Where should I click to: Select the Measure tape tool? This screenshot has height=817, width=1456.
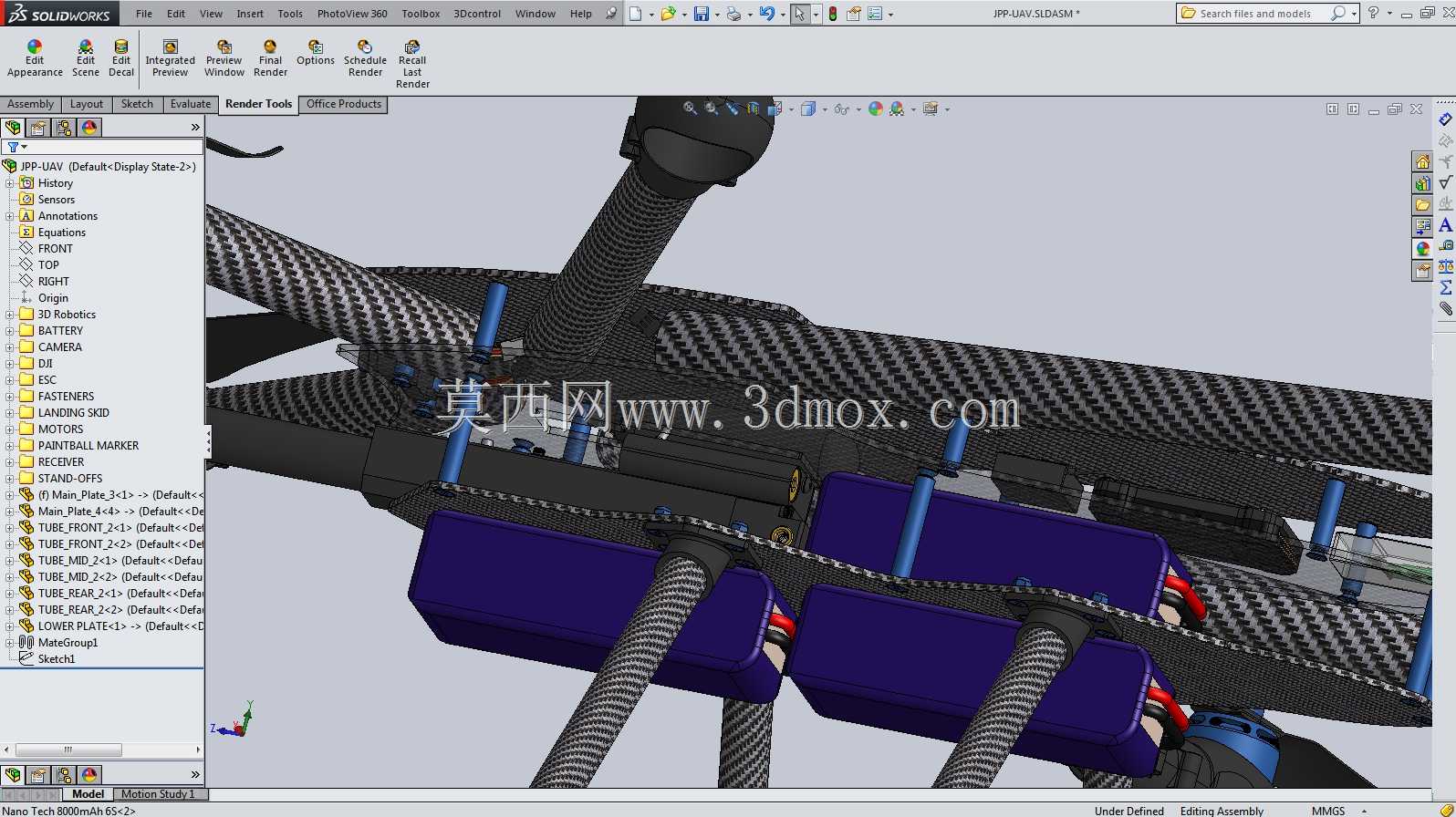tap(1445, 245)
